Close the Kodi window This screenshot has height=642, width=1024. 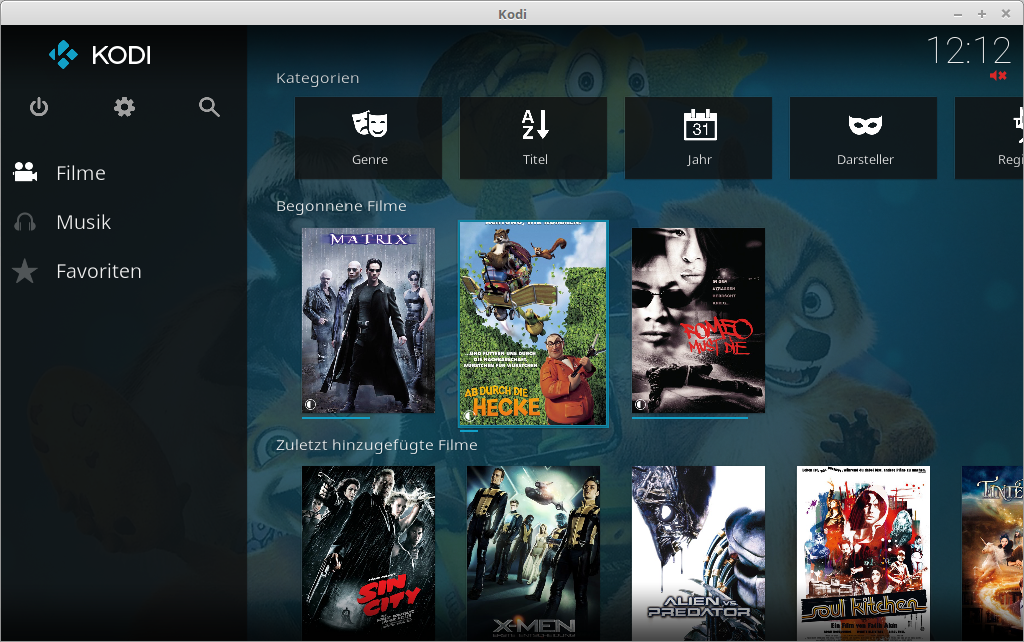point(1006,14)
